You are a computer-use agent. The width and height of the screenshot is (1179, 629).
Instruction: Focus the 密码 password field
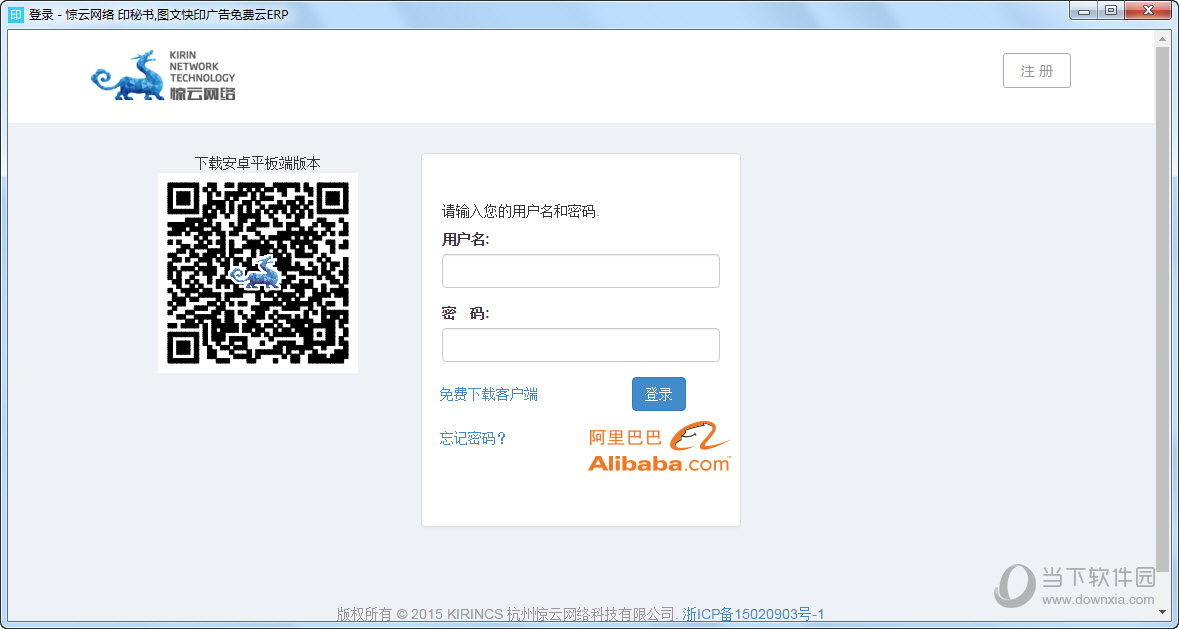[580, 345]
